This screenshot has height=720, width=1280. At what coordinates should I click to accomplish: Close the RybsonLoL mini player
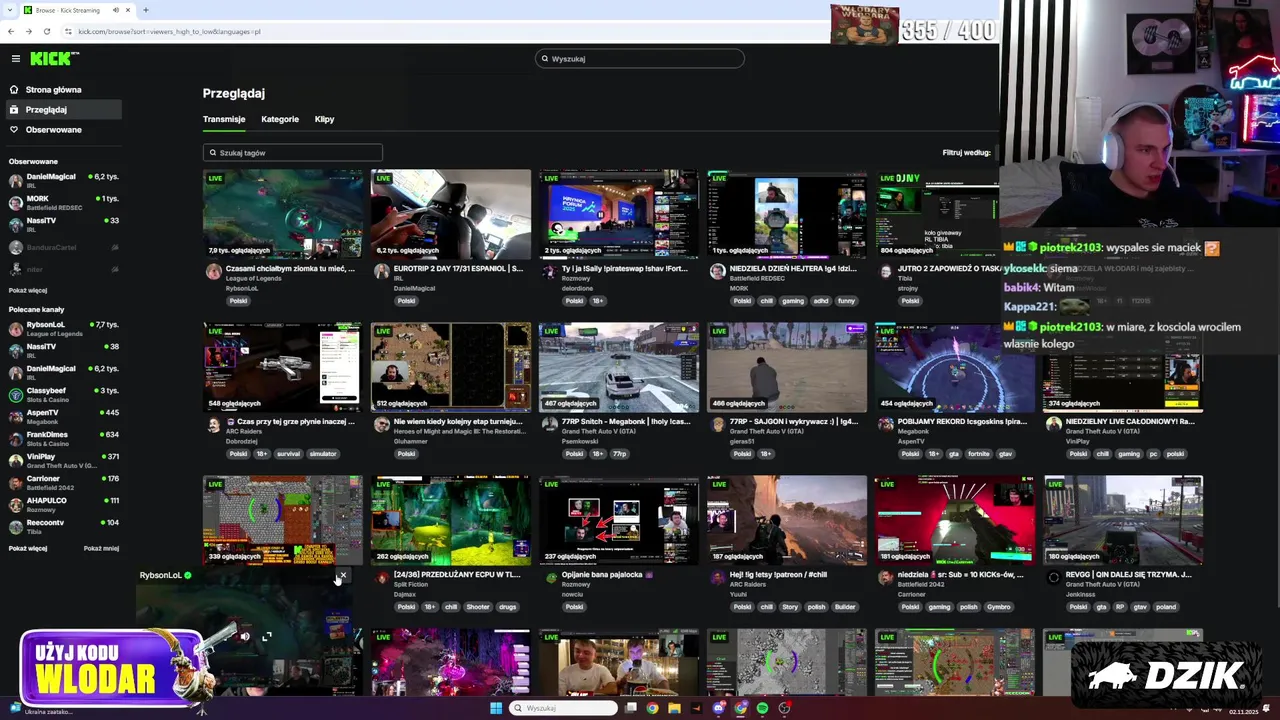tap(343, 576)
